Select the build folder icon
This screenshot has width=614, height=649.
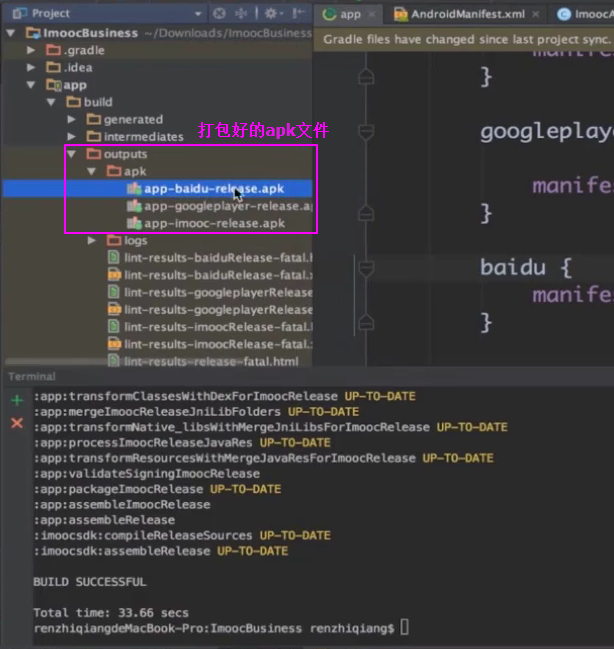74,102
